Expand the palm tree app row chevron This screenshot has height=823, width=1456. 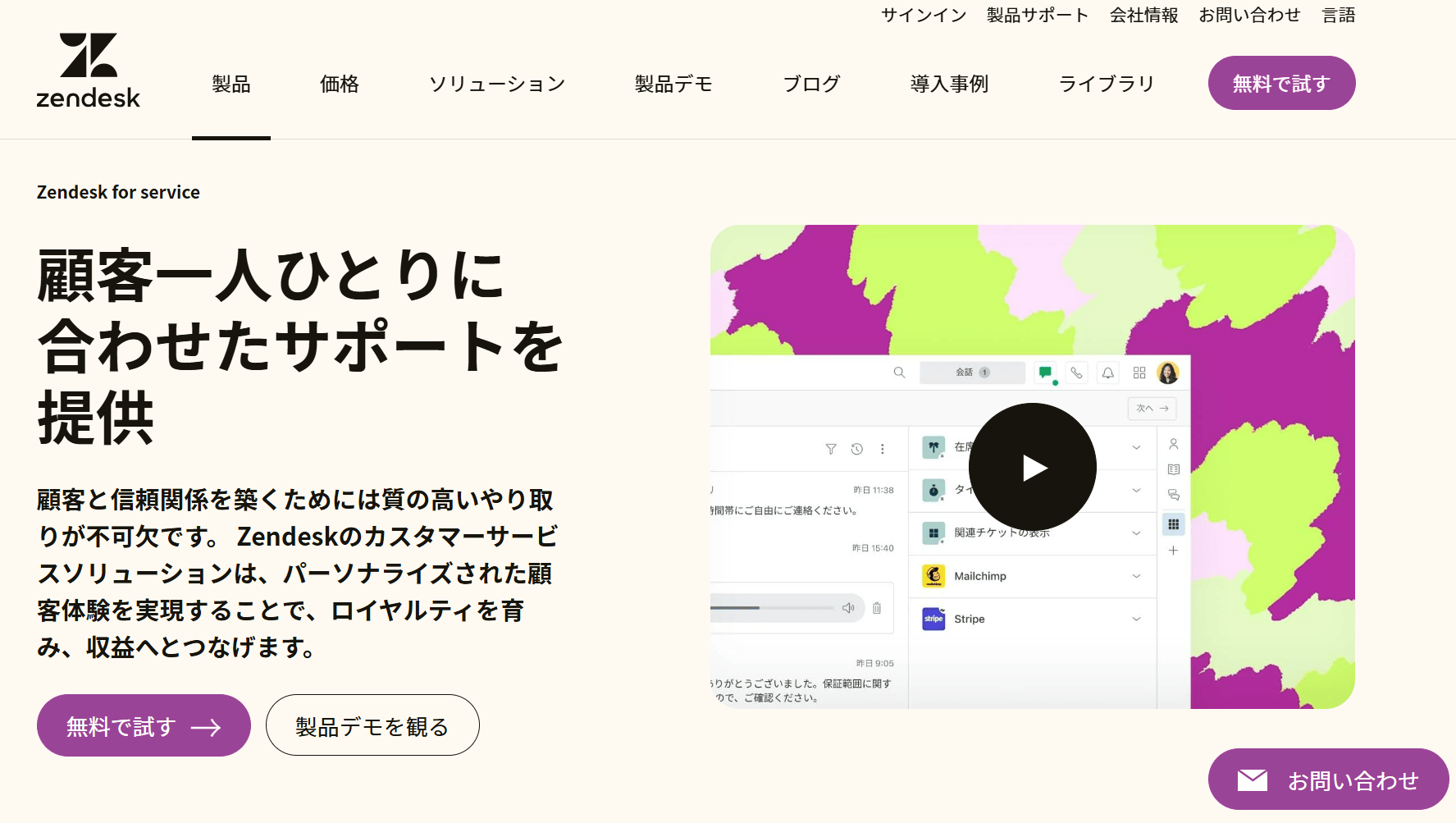click(1136, 447)
